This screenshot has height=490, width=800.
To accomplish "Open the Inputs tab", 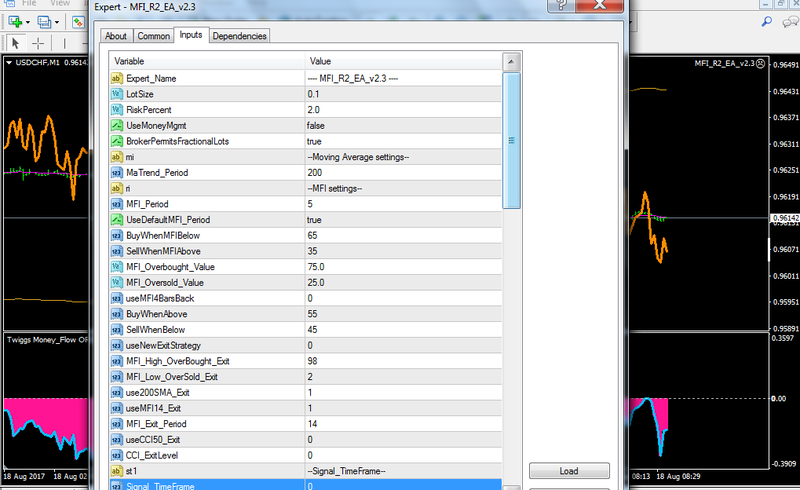I will (191, 35).
